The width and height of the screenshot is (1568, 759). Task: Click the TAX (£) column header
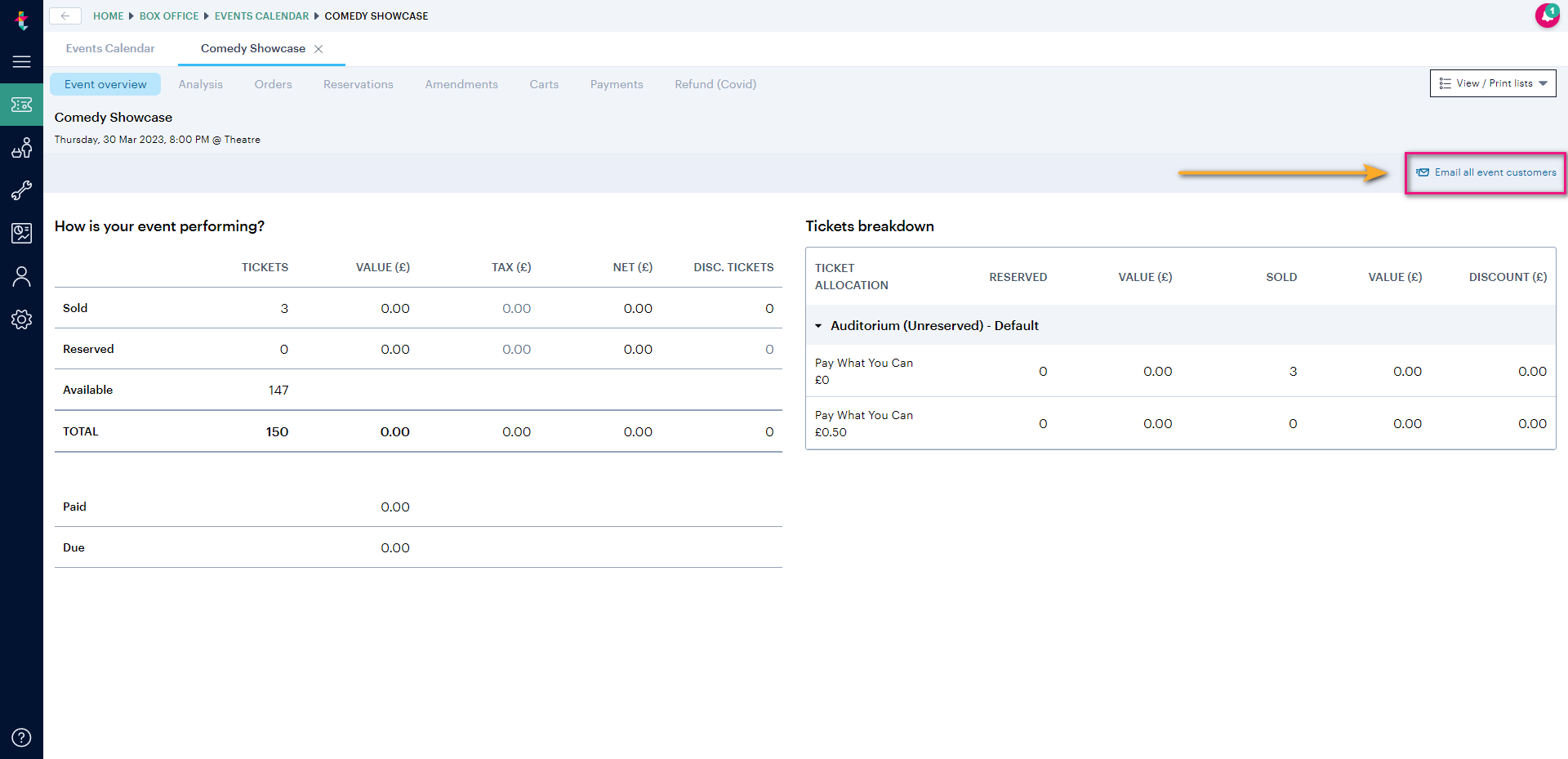click(511, 267)
